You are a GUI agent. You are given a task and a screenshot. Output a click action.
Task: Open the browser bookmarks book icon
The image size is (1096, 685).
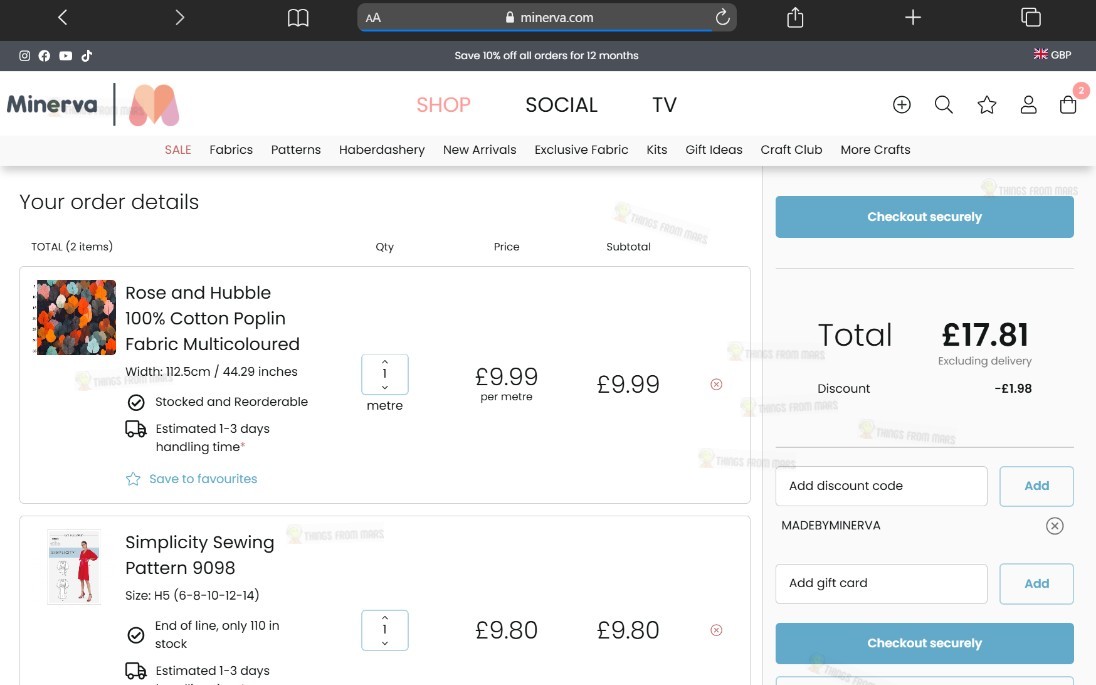tap(298, 17)
